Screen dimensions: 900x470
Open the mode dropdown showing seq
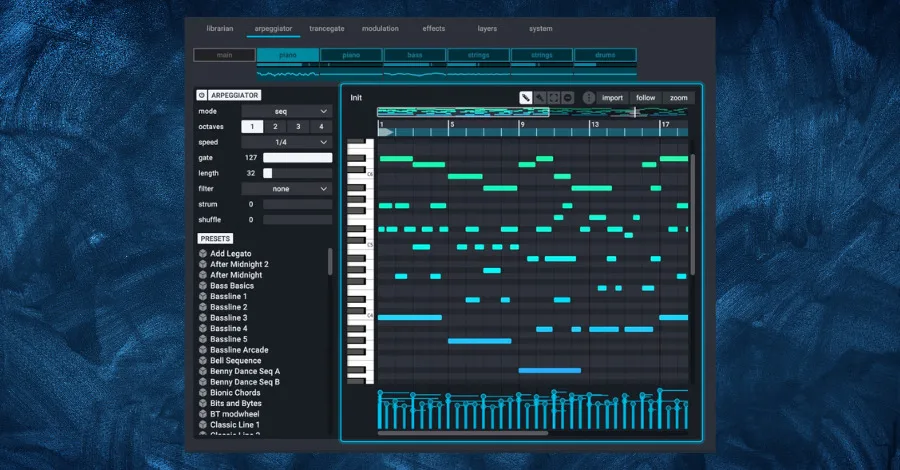pos(286,111)
